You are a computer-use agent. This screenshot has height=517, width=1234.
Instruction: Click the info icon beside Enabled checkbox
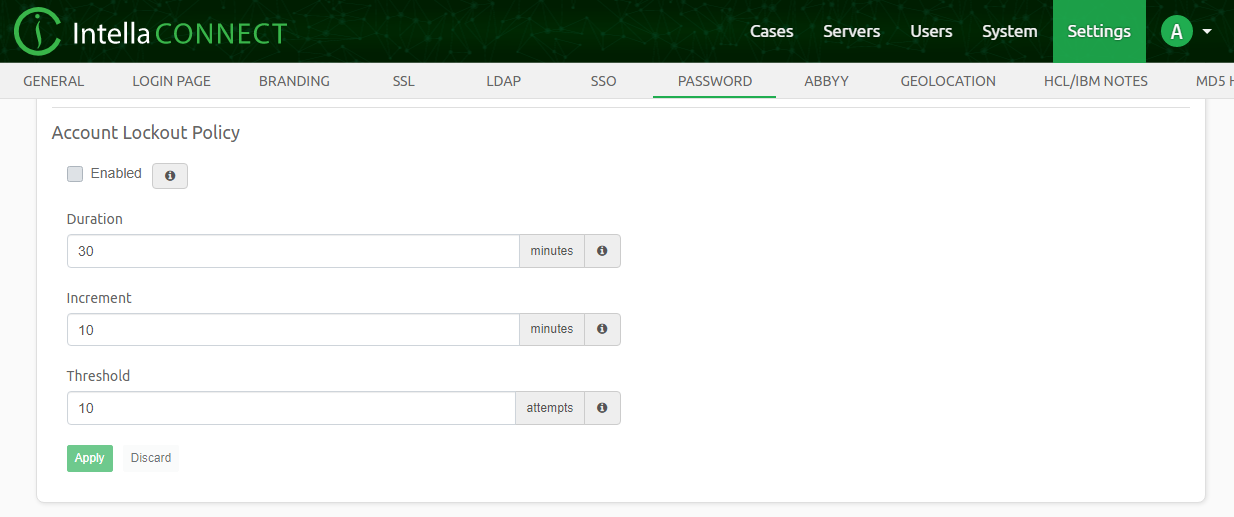click(170, 176)
